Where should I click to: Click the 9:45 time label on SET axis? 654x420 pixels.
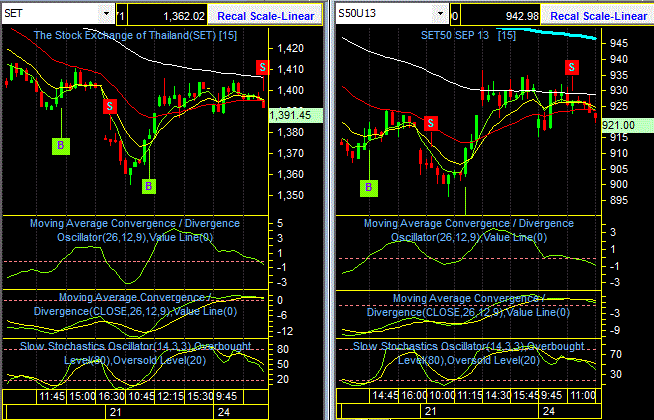pos(226,396)
